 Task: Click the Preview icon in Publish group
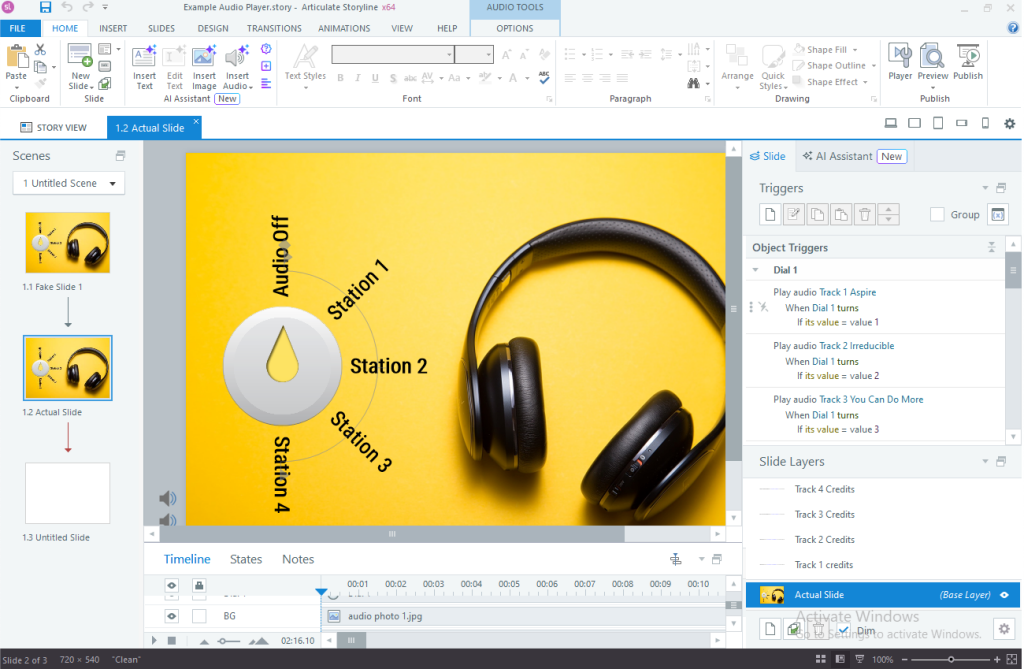pos(932,56)
